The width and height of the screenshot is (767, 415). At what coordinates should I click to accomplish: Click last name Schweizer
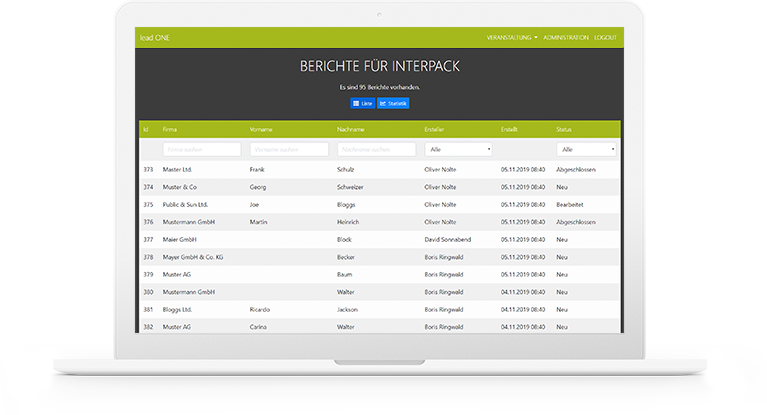(350, 187)
